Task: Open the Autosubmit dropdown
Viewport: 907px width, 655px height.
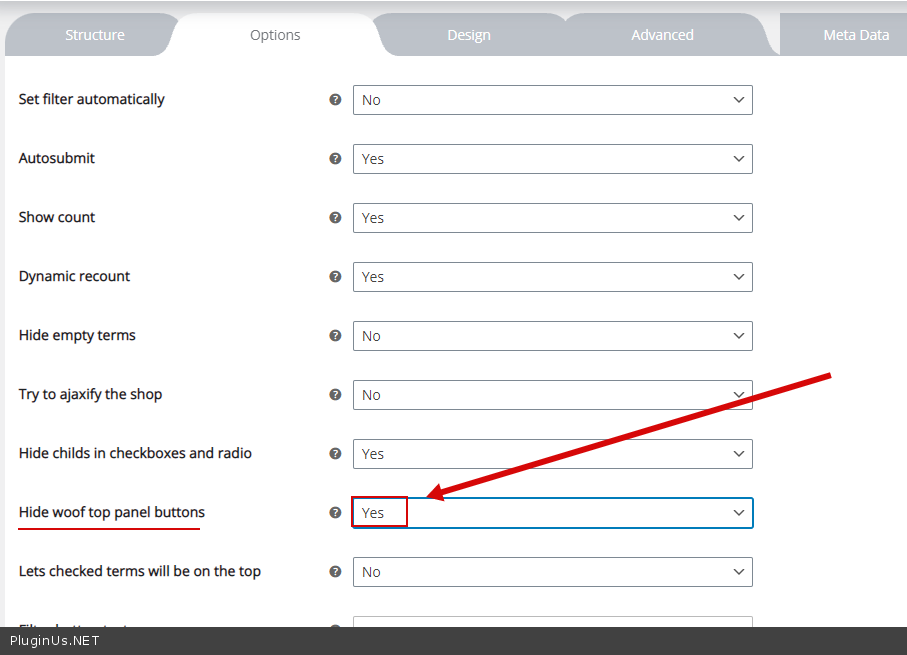Action: click(552, 159)
